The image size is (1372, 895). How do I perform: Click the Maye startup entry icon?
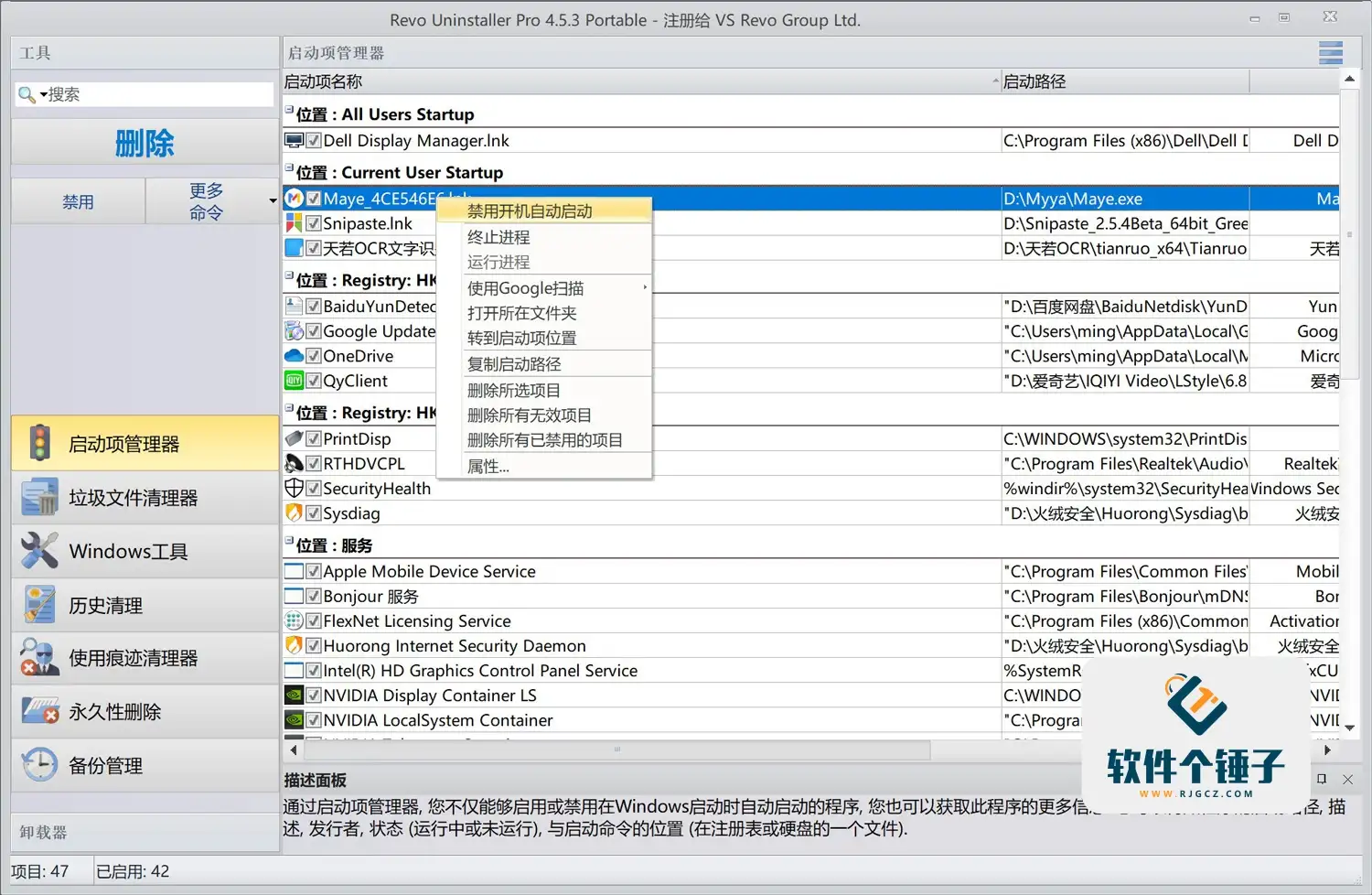pos(294,198)
